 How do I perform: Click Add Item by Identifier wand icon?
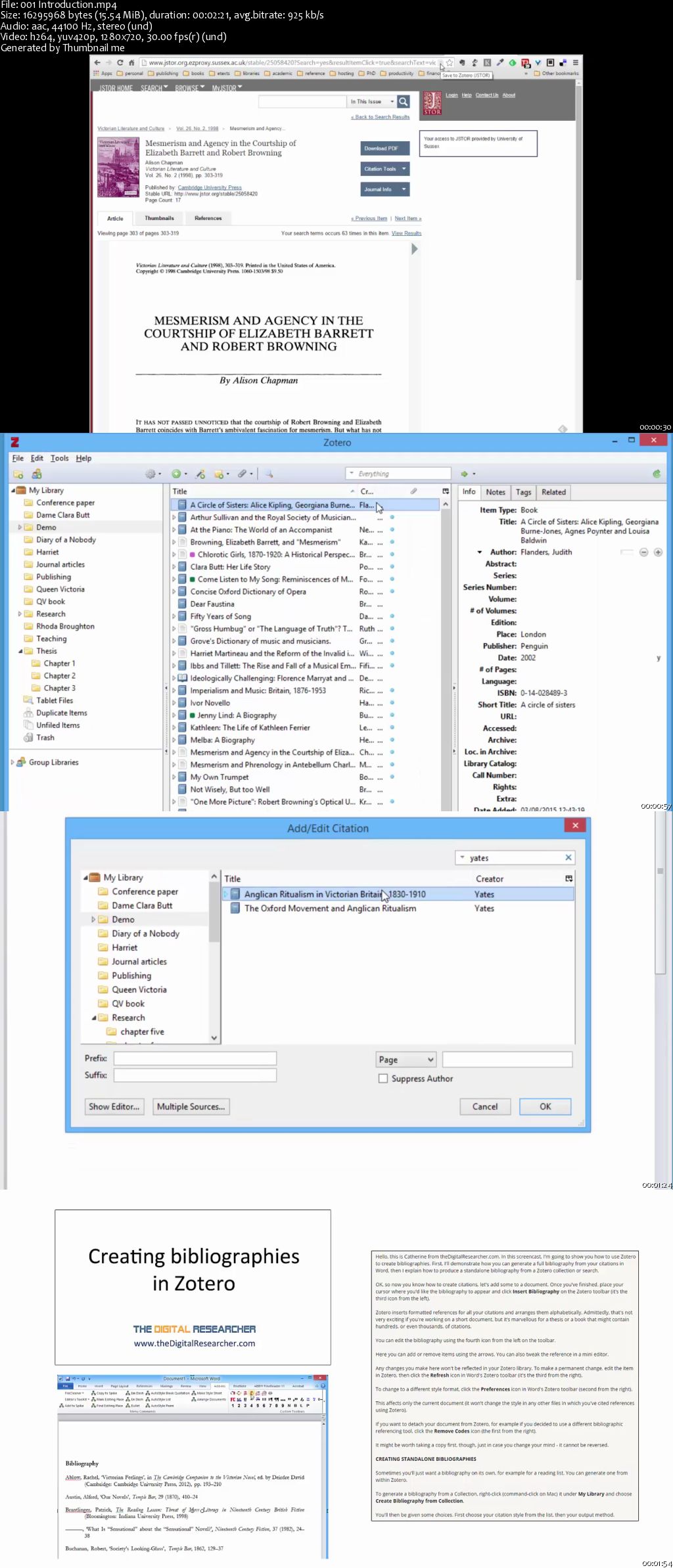(200, 474)
